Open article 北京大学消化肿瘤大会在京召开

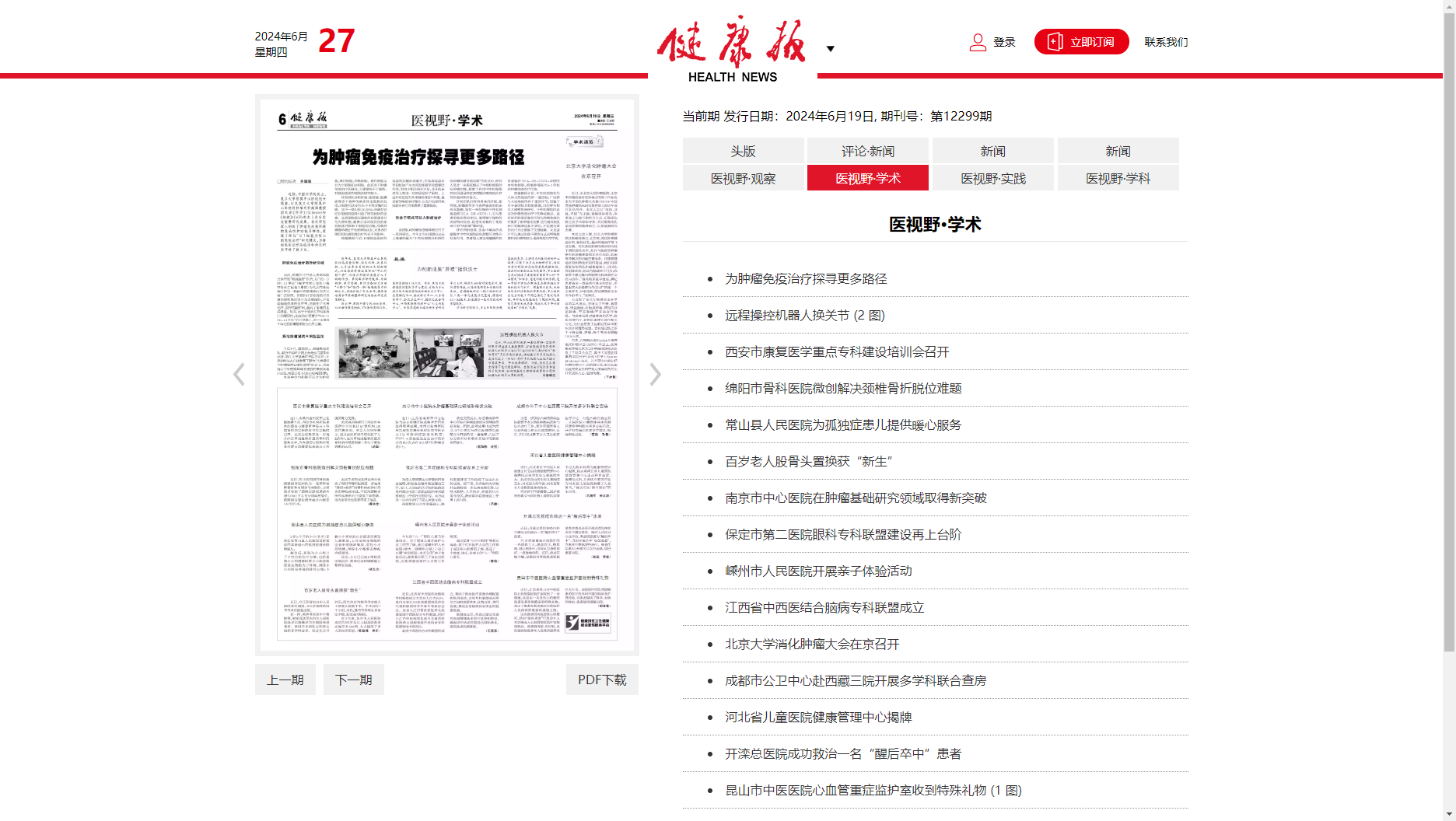[x=812, y=644]
